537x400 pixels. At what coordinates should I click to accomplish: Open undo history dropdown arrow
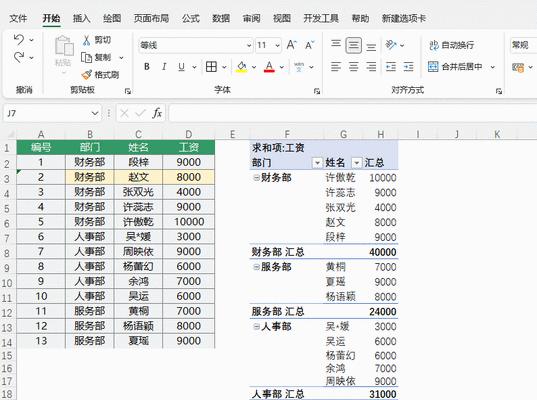pyautogui.click(x=32, y=40)
